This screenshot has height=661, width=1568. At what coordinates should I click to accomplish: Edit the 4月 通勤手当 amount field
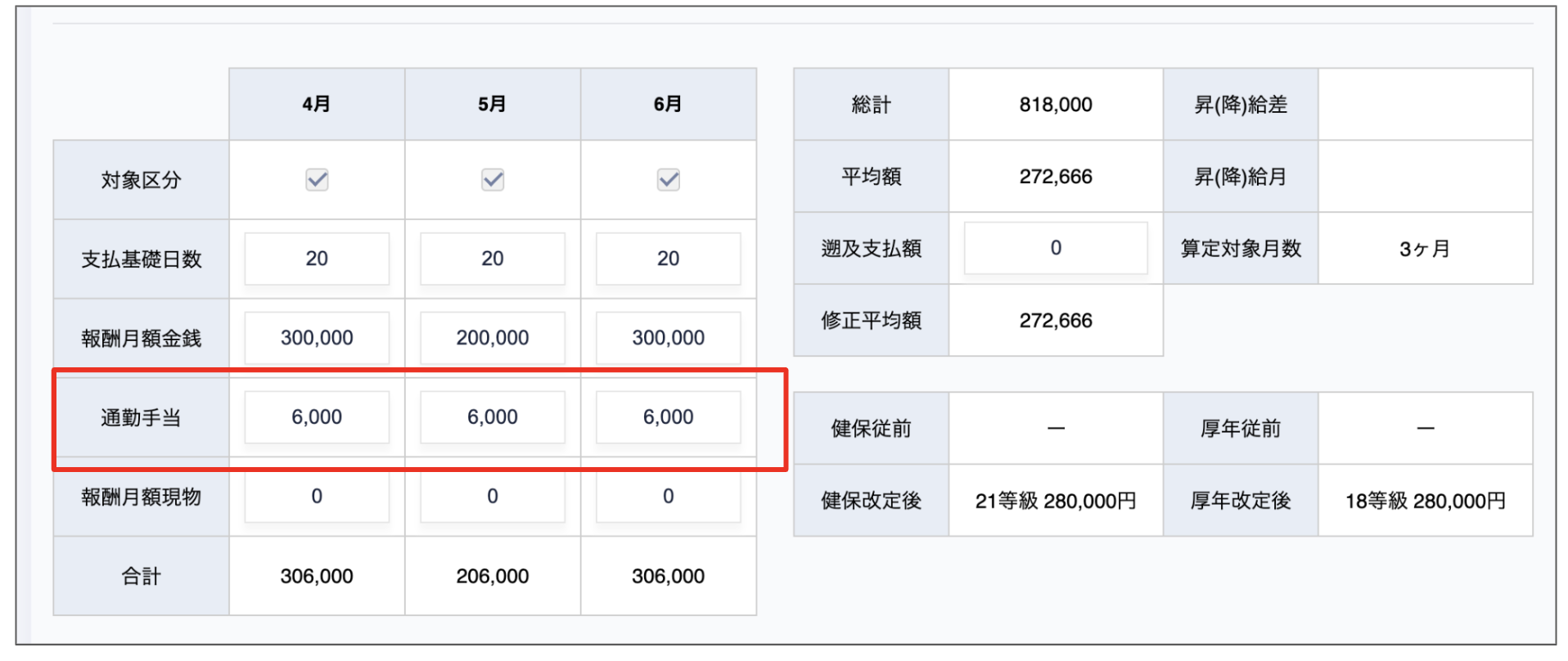(317, 417)
